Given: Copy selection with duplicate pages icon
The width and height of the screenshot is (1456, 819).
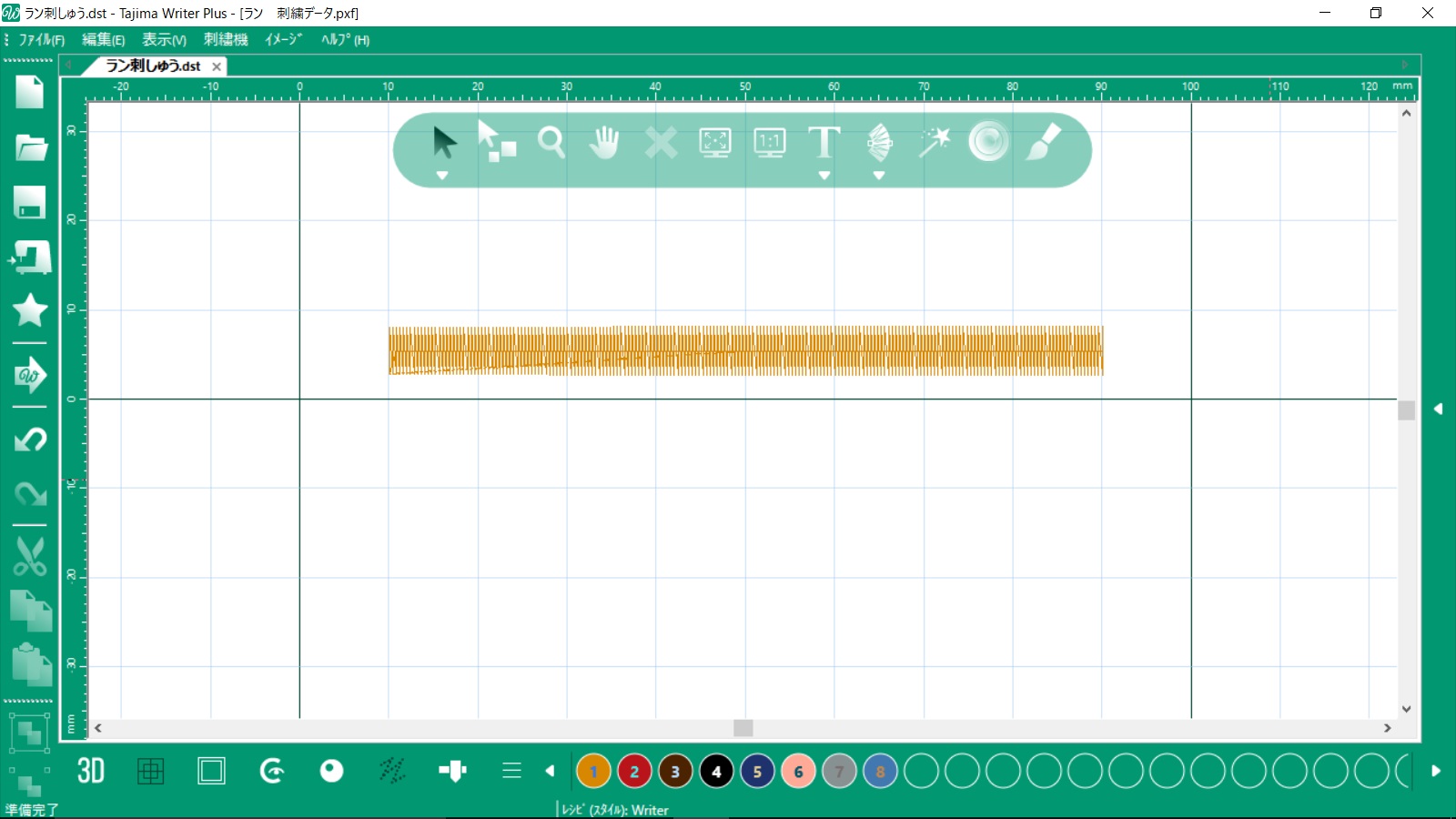Looking at the screenshot, I should (30, 611).
